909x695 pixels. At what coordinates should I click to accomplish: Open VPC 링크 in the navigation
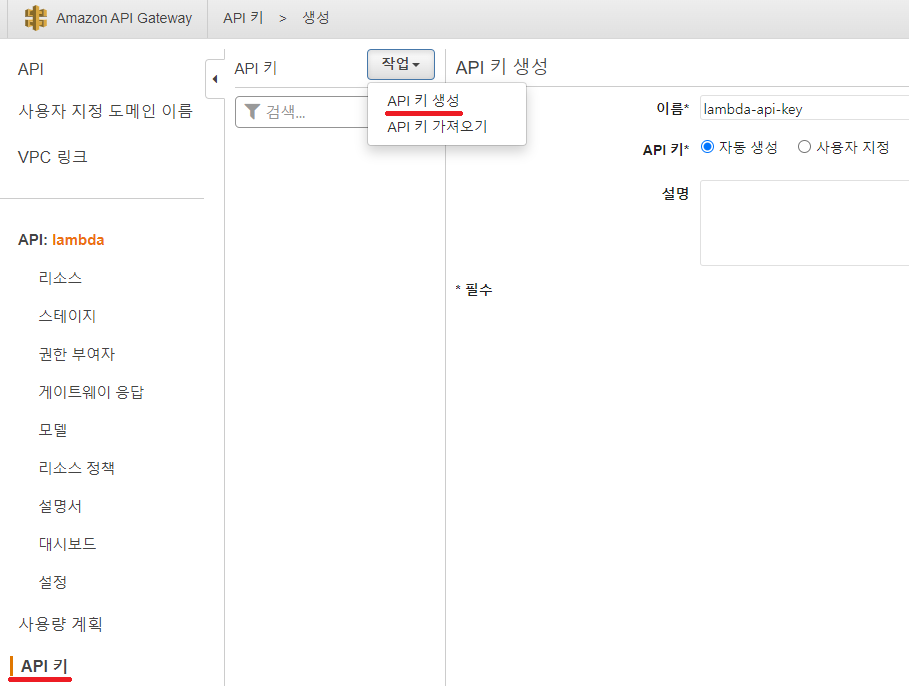pos(53,157)
